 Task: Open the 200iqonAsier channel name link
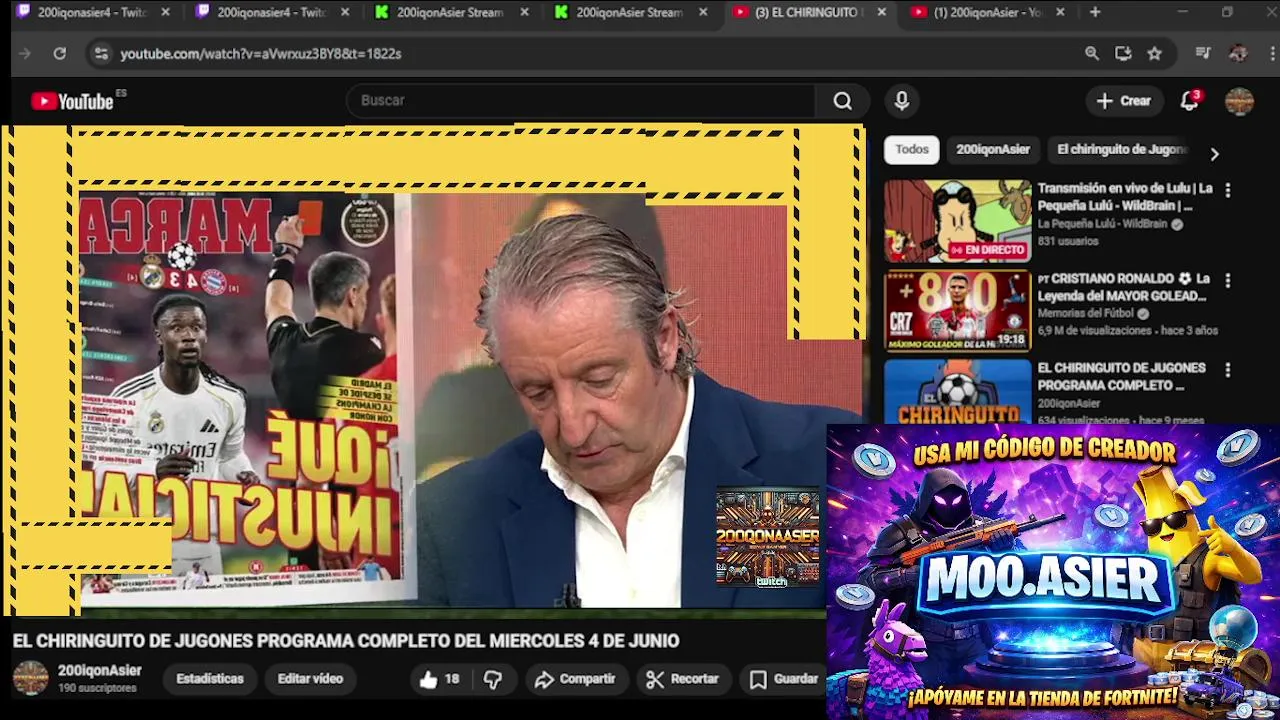point(100,671)
